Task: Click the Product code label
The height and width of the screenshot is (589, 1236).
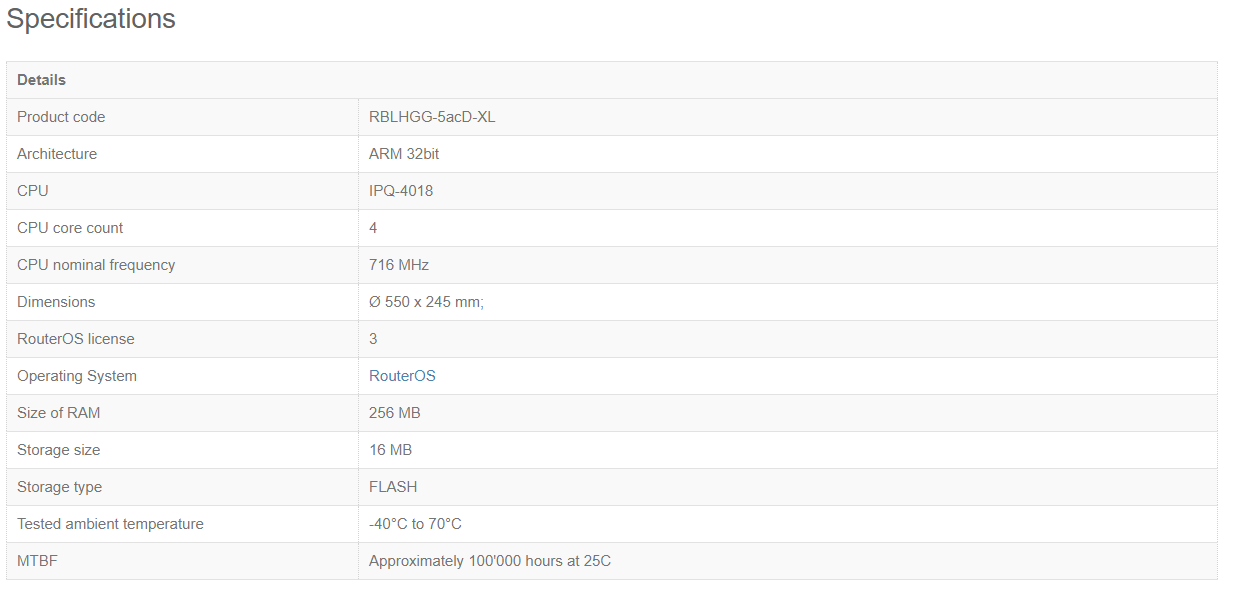Action: click(x=61, y=117)
